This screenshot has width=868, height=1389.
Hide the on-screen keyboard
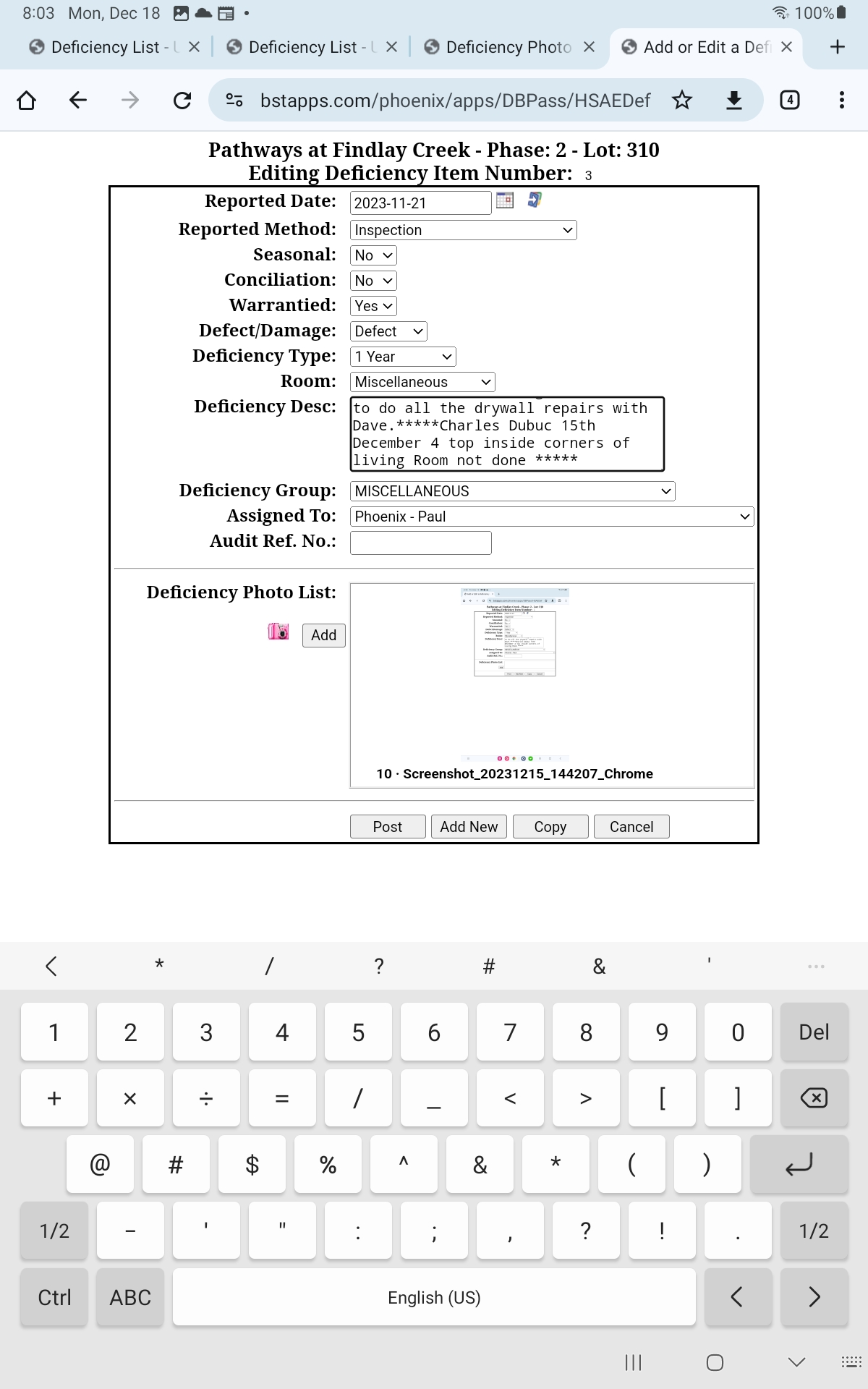[x=796, y=1363]
